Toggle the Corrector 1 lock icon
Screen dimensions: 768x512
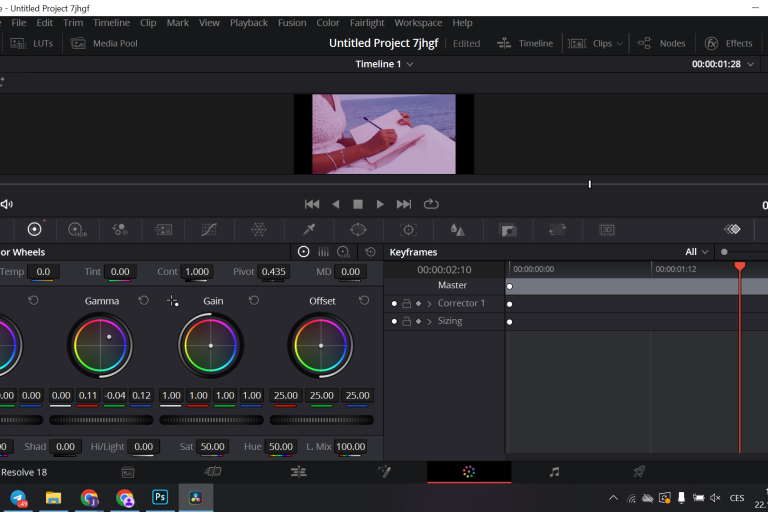406,304
